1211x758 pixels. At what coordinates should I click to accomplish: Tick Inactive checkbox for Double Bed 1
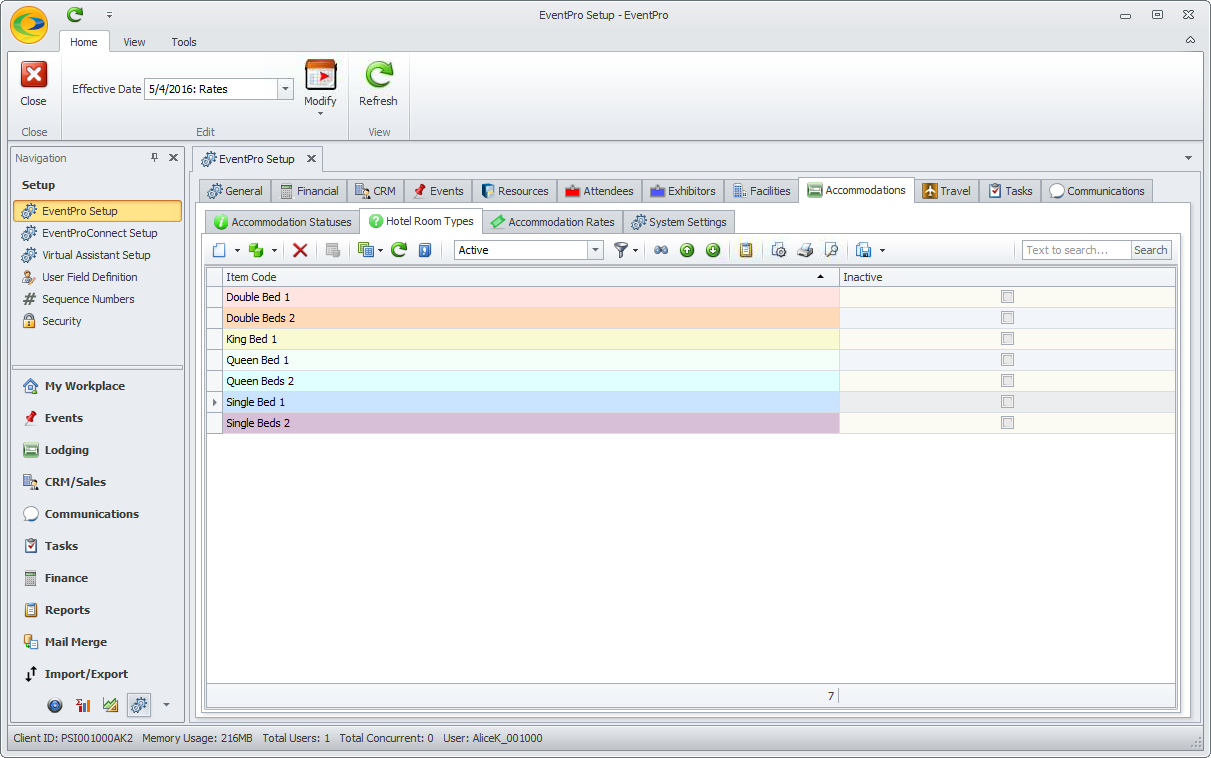[1007, 297]
